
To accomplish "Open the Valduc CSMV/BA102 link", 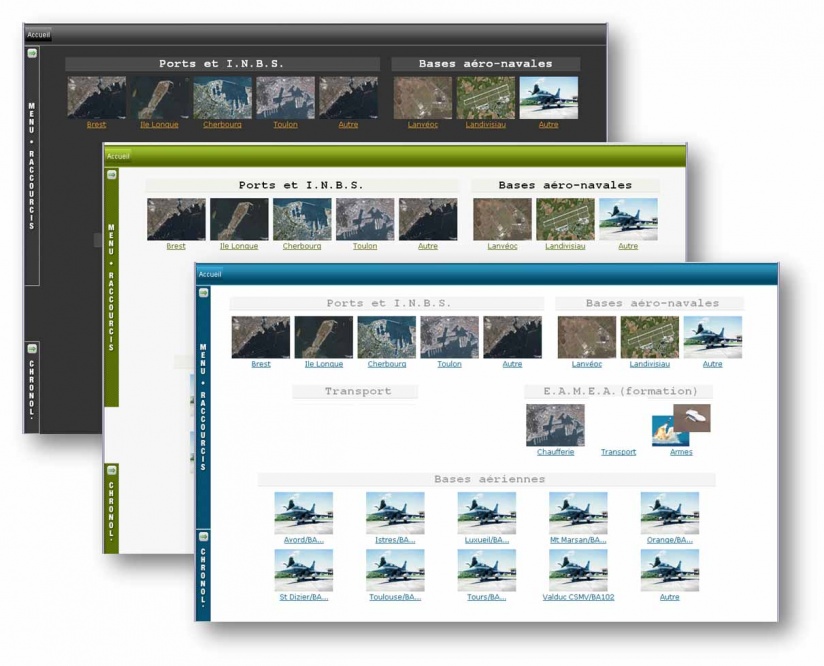I will [x=578, y=597].
